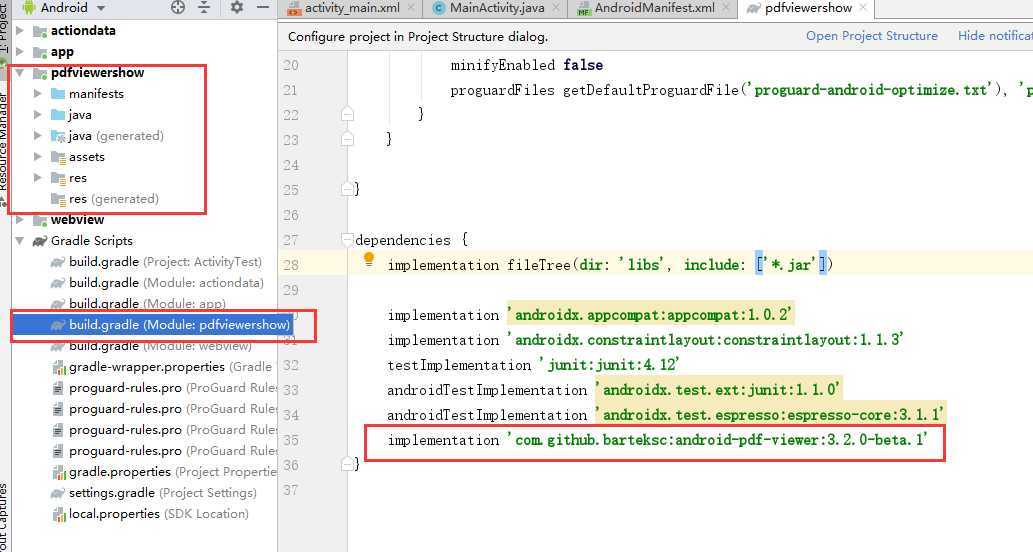Click the 'junit:junit:4.12' string

pyautogui.click(x=609, y=365)
